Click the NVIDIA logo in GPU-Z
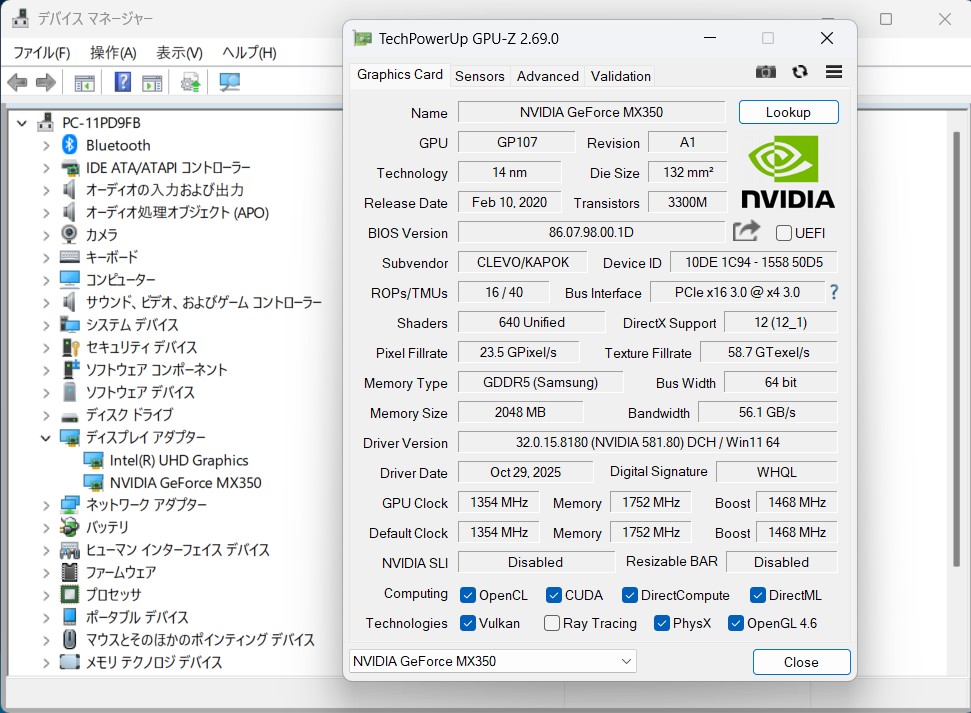The height and width of the screenshot is (713, 971). click(788, 172)
